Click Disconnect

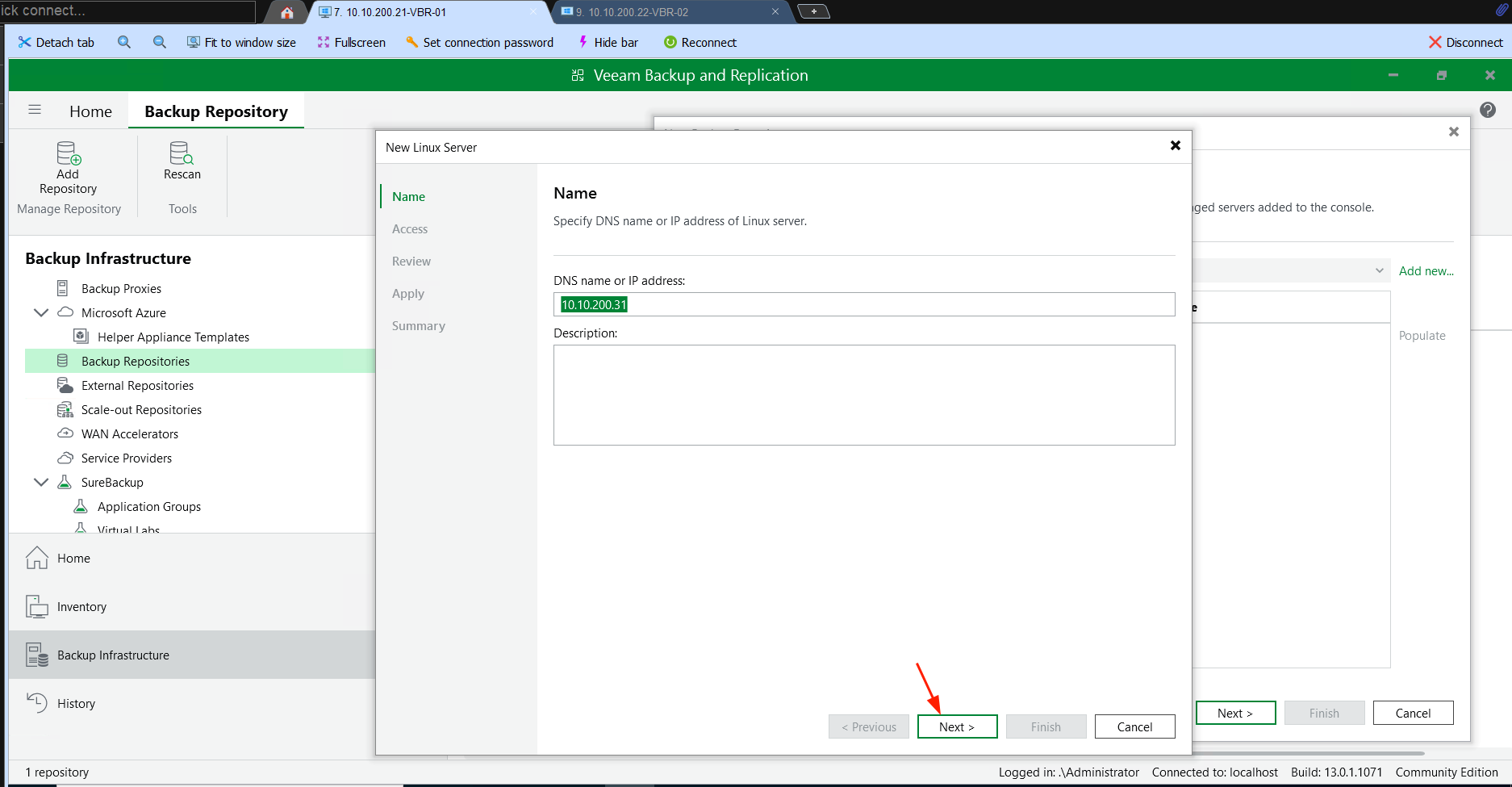click(1466, 42)
